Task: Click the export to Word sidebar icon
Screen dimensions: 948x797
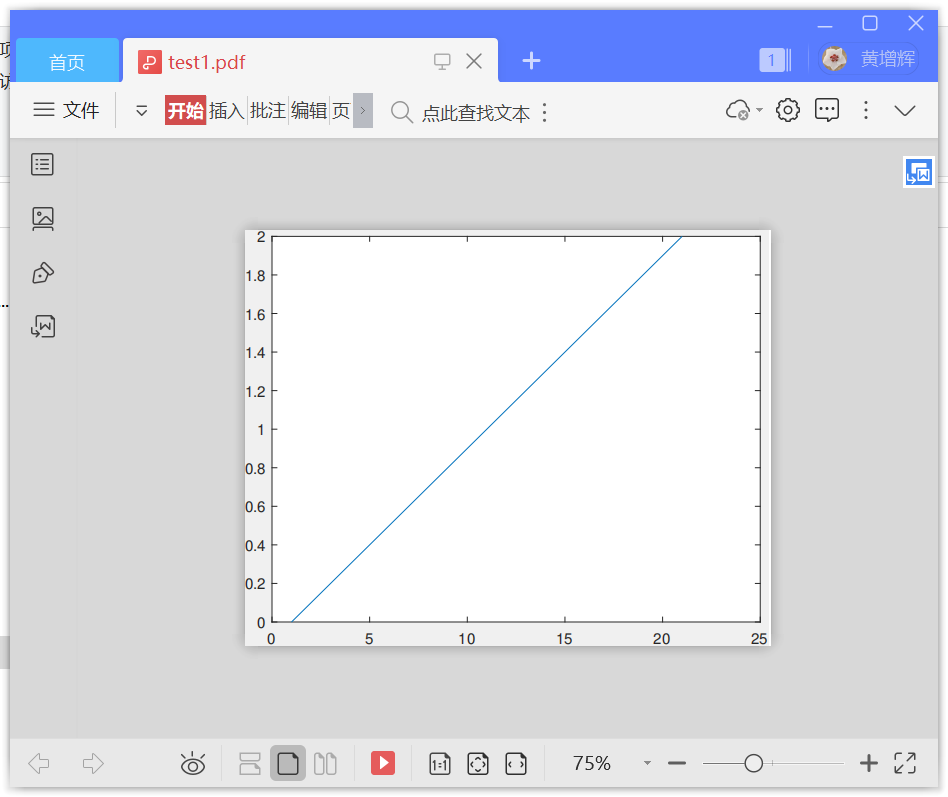Action: [42, 326]
